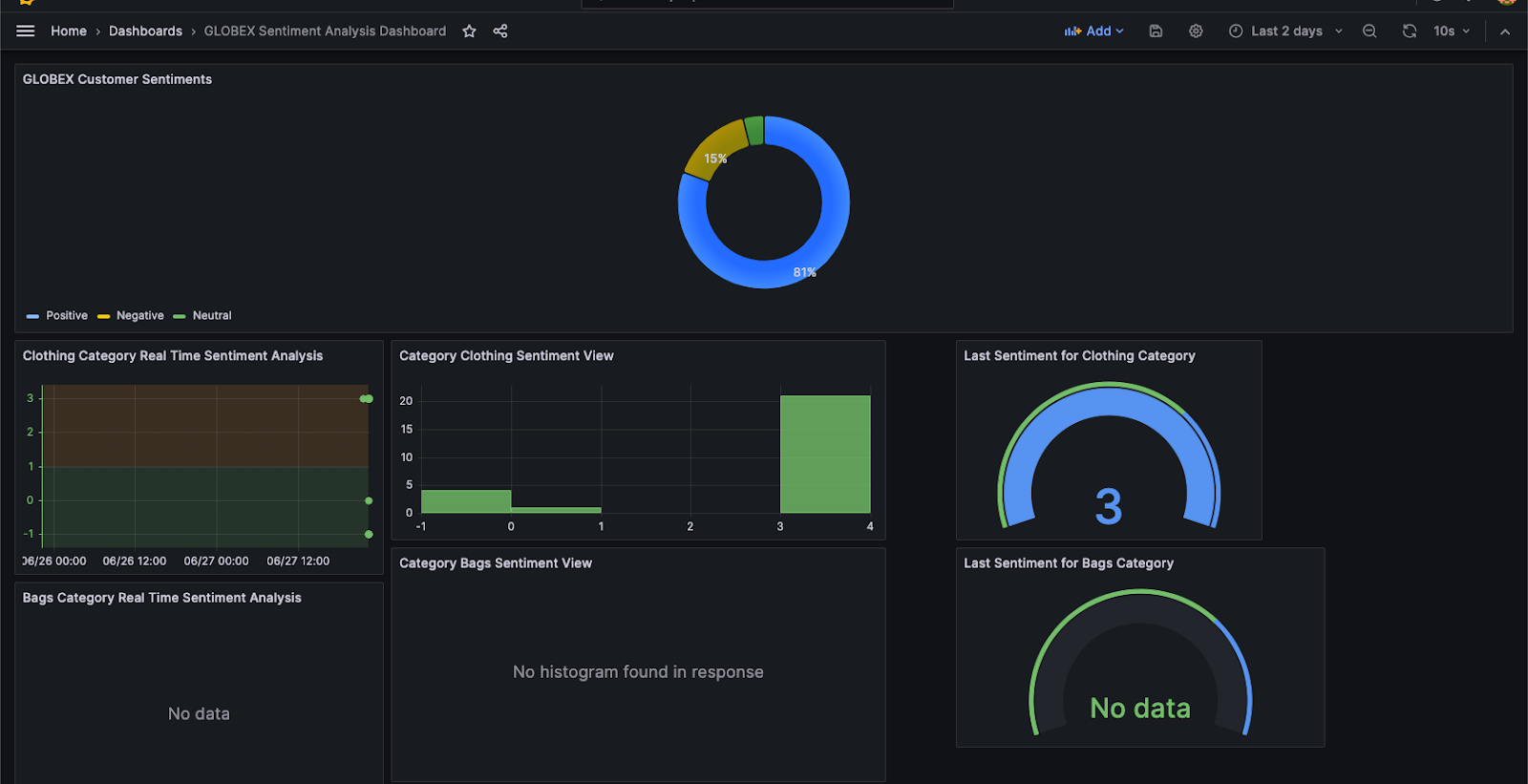Screen dimensions: 1528x784
Task: Refresh the dashboard now
Action: (1410, 32)
